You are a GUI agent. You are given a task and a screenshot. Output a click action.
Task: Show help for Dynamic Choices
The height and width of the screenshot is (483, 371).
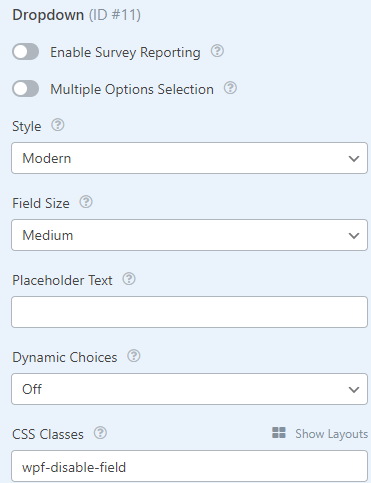pos(134,356)
